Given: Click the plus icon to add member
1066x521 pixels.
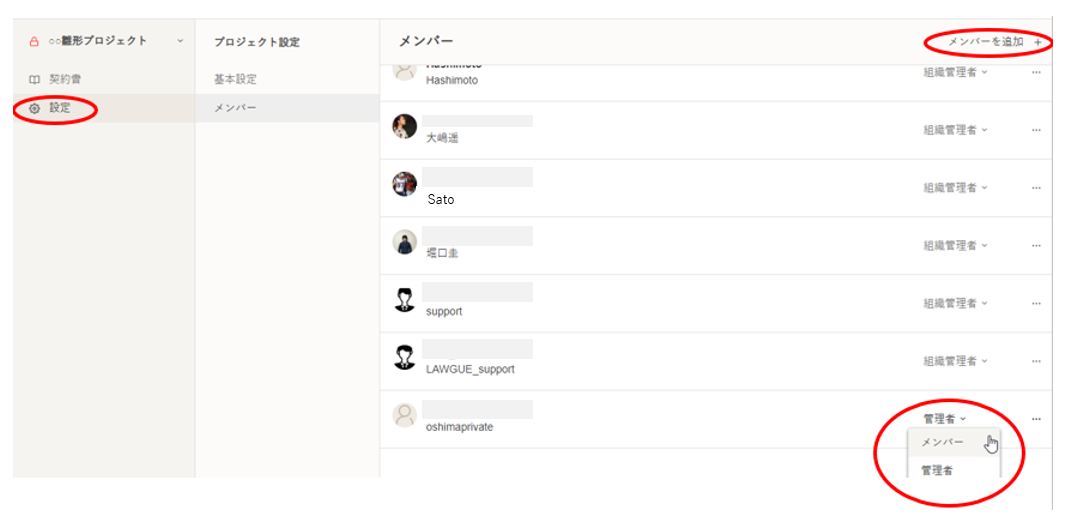Looking at the screenshot, I should 1038,42.
